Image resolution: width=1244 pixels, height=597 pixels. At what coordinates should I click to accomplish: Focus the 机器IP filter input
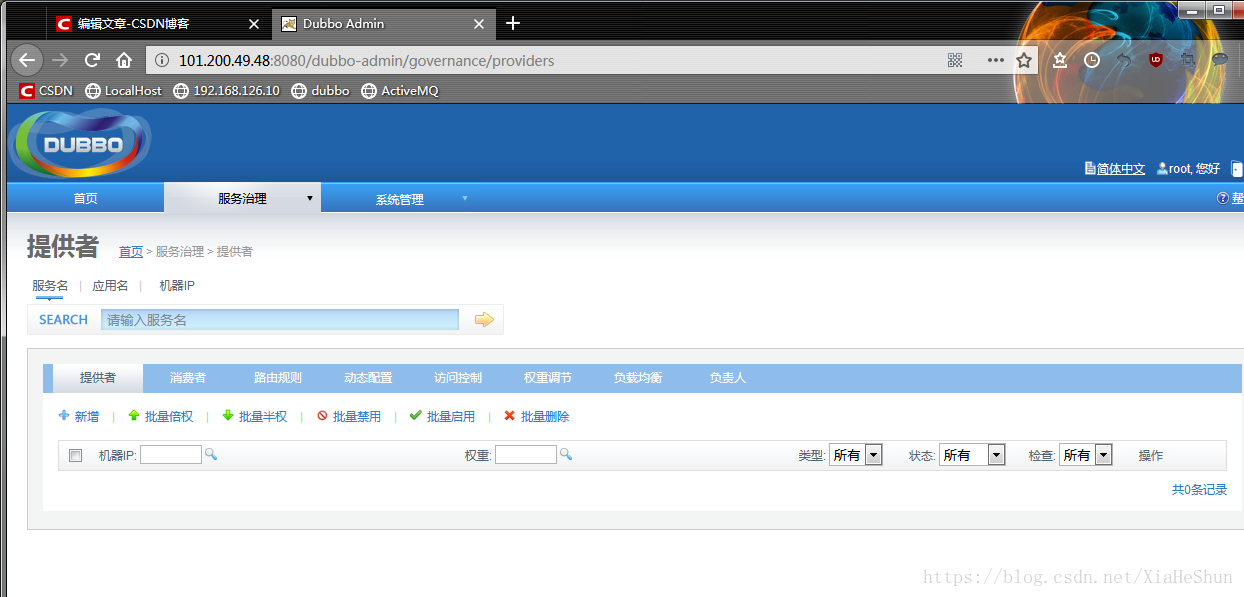pos(171,455)
